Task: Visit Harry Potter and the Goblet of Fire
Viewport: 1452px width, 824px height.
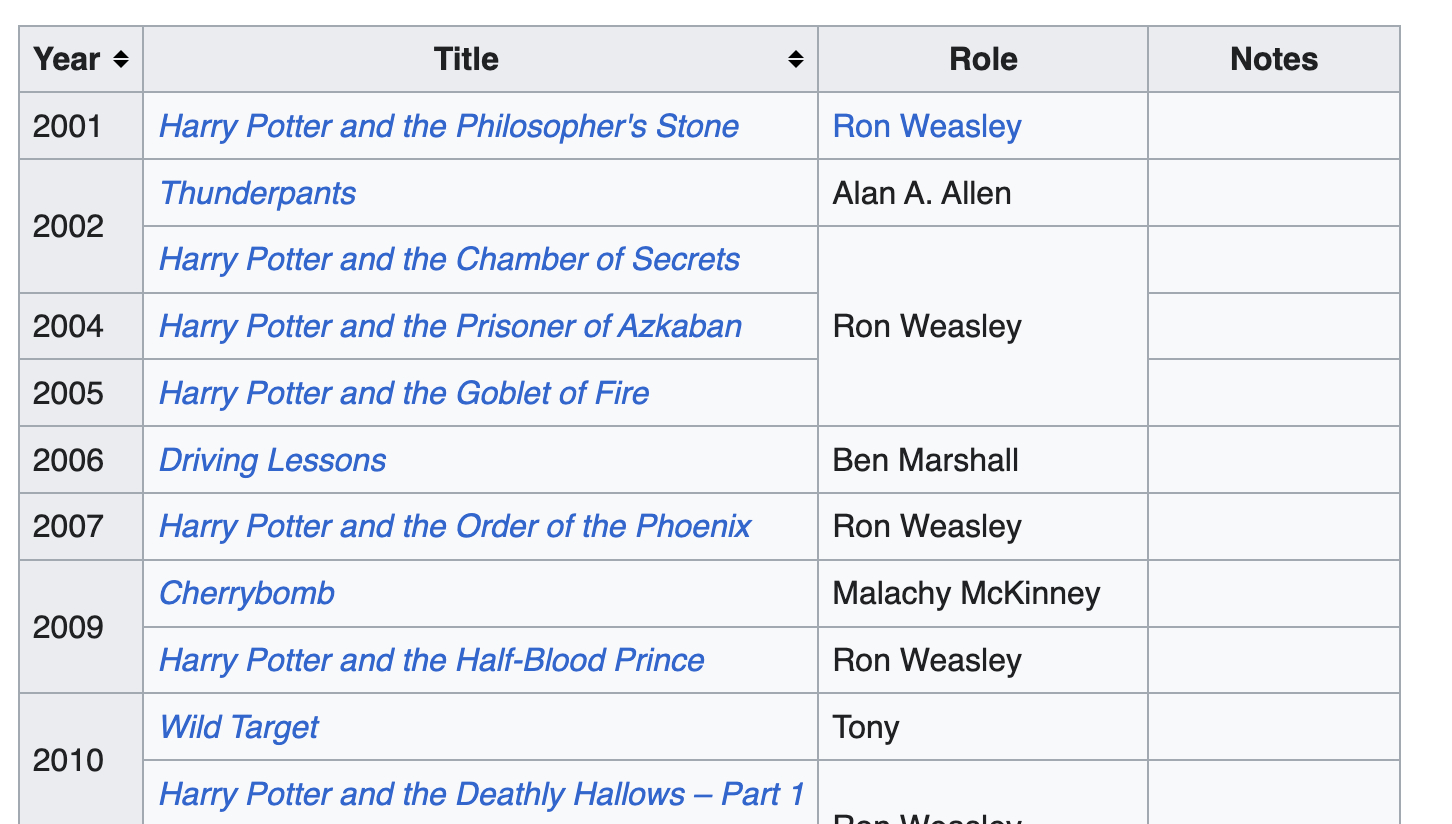Action: click(404, 393)
